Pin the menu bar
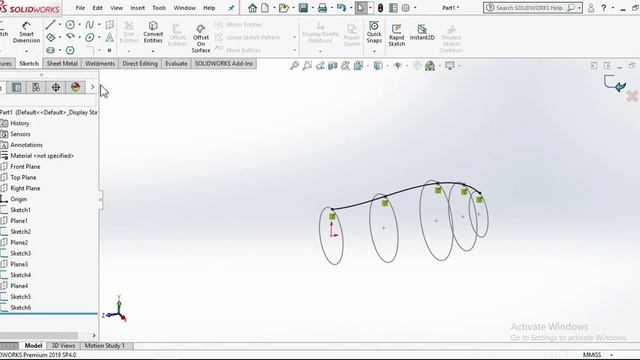This screenshot has width=640, height=360. [x=231, y=8]
